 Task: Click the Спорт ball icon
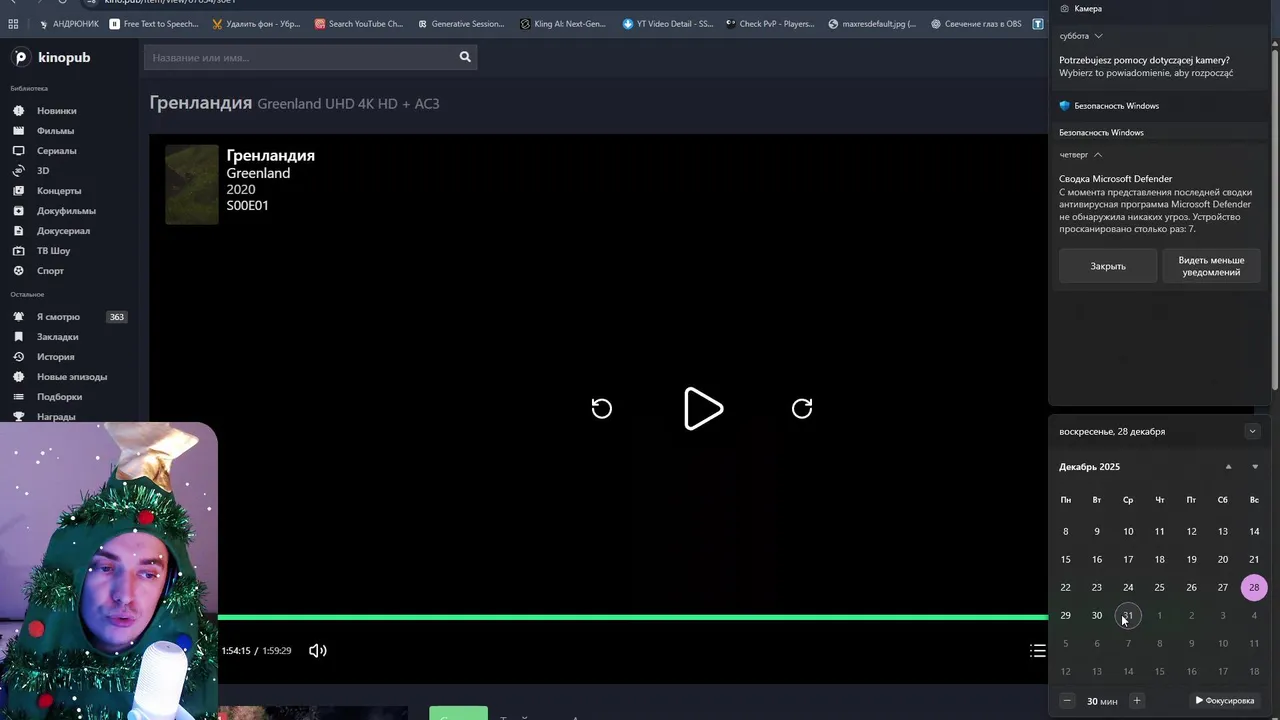18,271
